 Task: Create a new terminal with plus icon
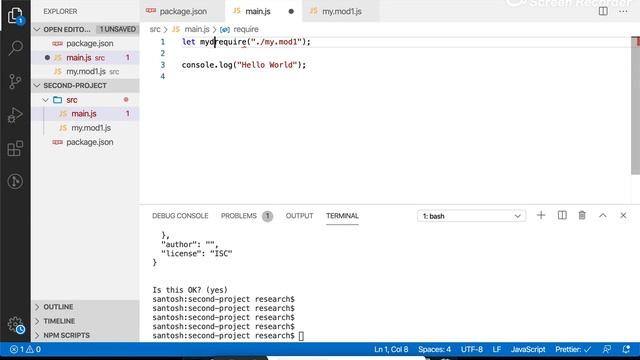(x=541, y=216)
